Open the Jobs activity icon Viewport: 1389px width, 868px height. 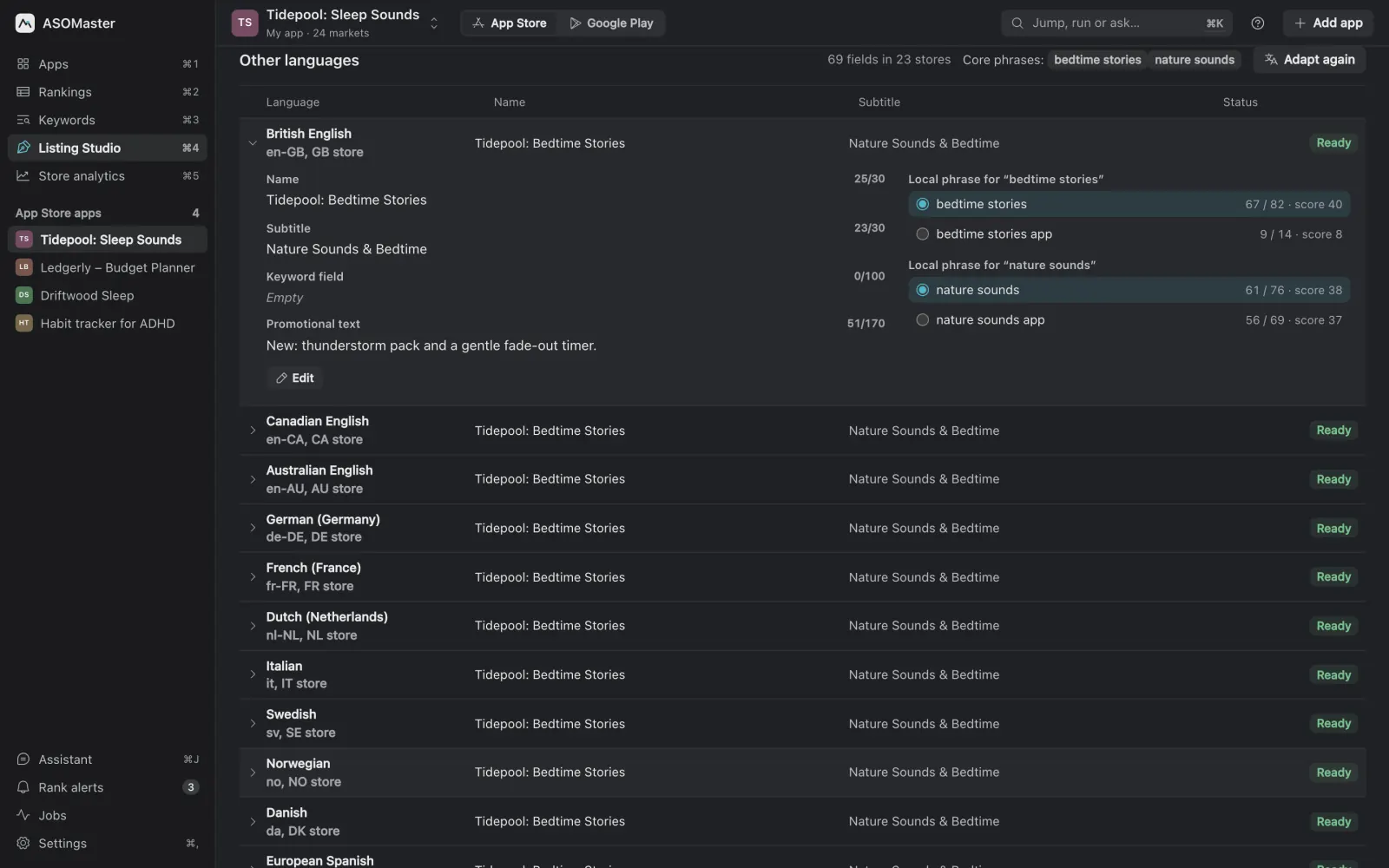23,815
